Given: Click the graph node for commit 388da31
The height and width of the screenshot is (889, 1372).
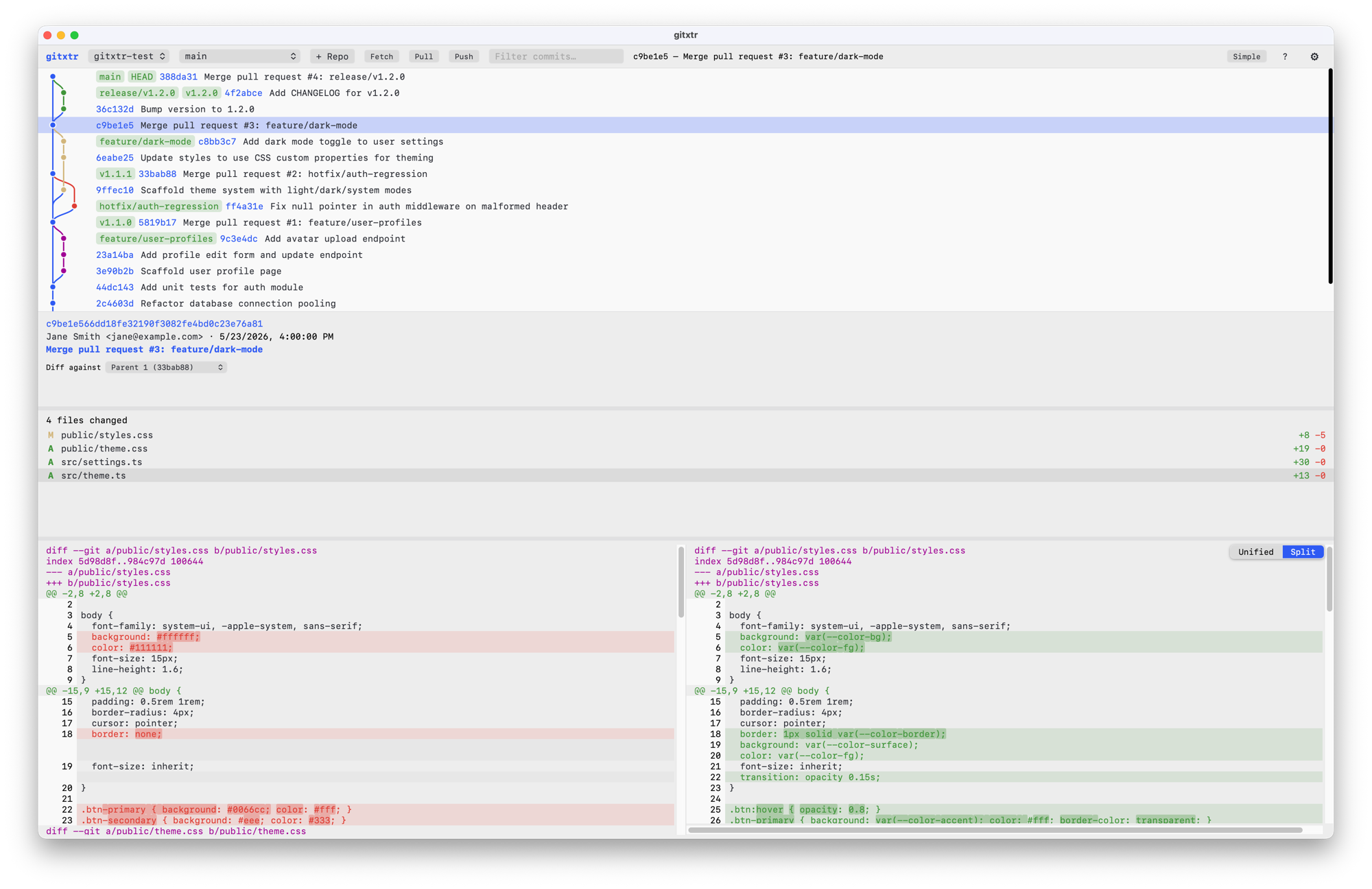Looking at the screenshot, I should pyautogui.click(x=53, y=77).
